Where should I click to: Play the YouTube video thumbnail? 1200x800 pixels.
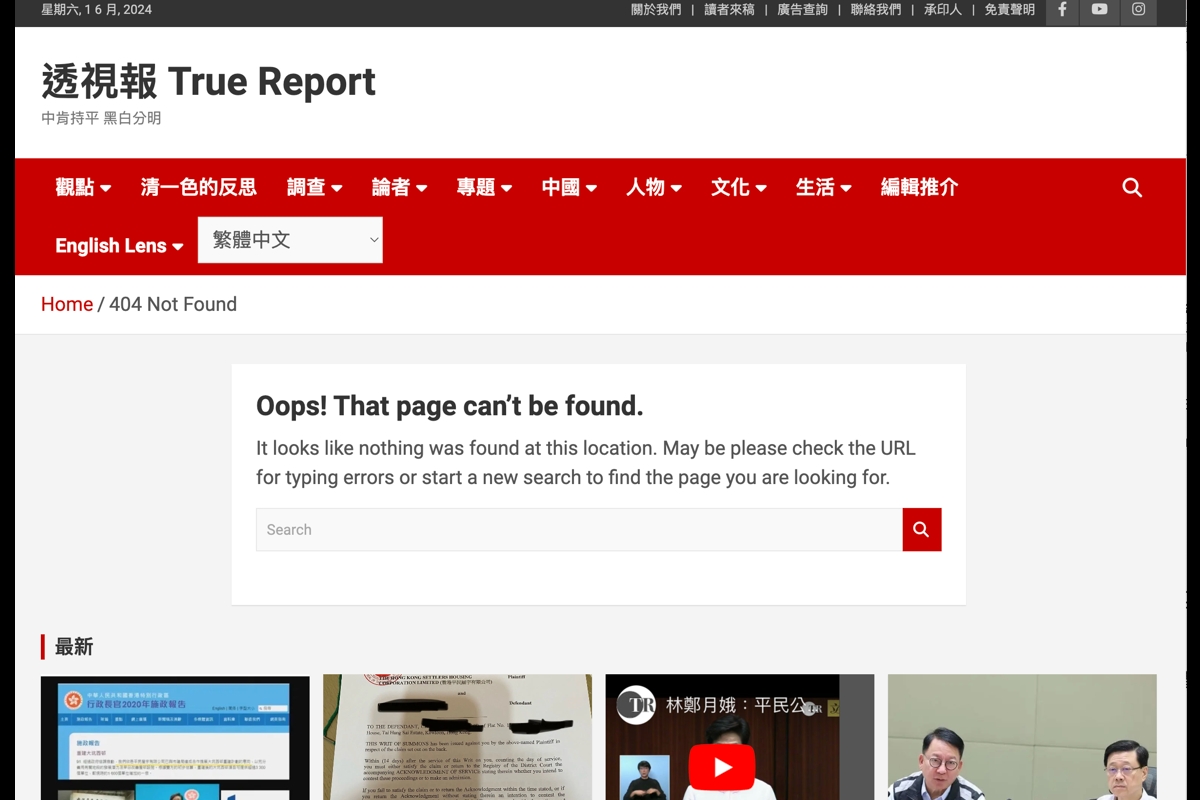[x=721, y=767]
